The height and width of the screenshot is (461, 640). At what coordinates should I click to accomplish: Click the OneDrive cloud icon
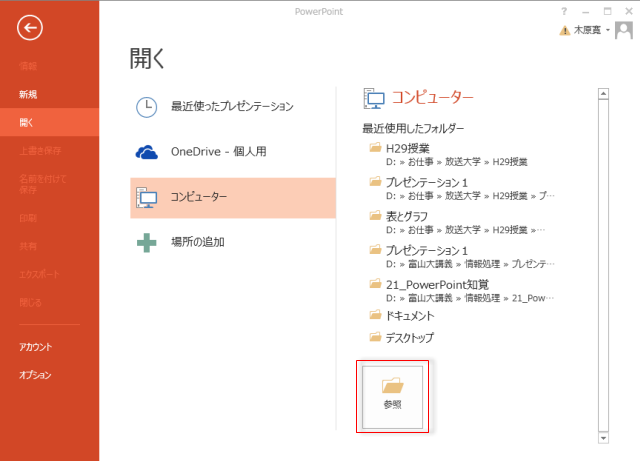coord(147,152)
